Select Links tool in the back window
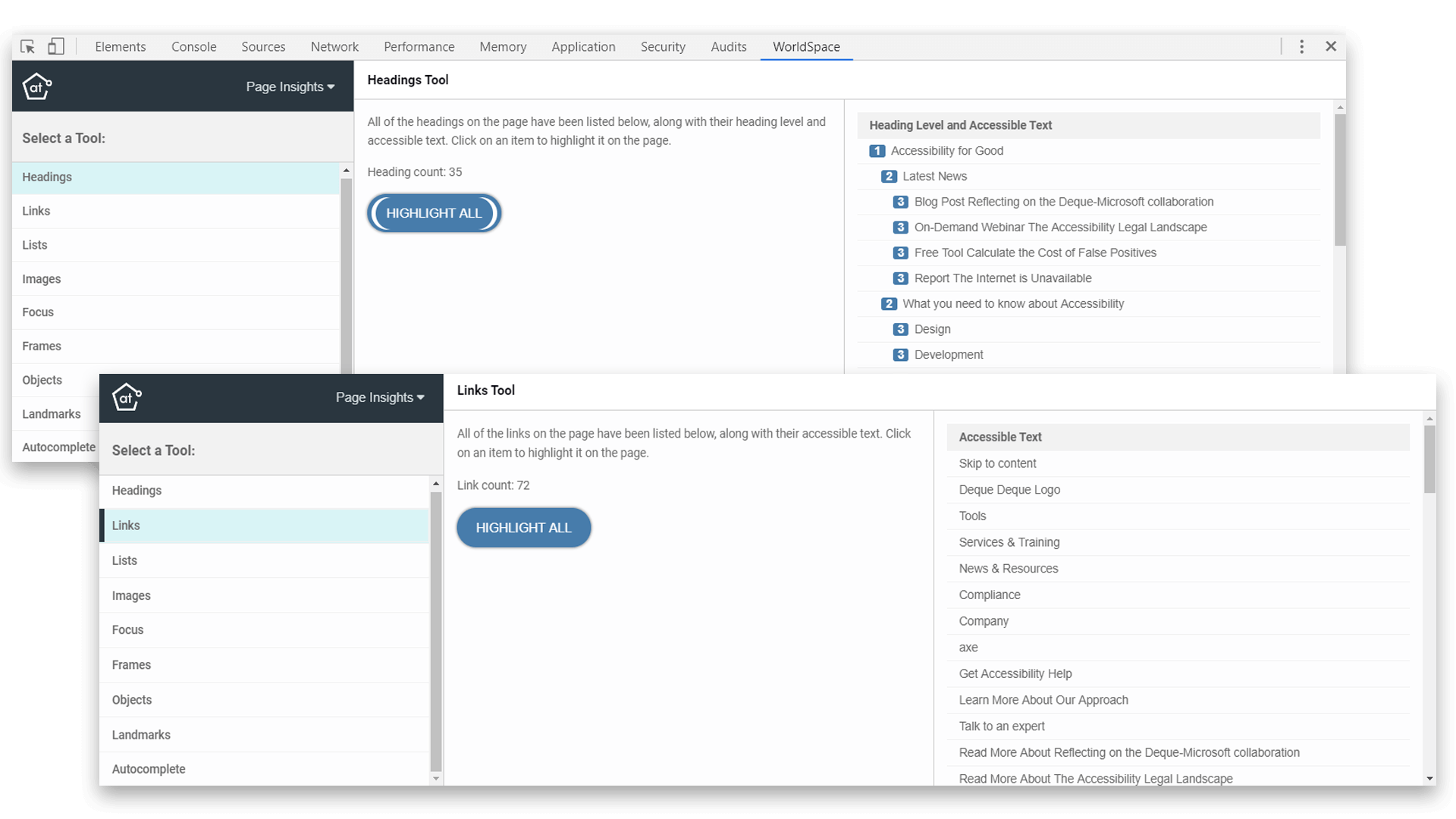 click(176, 211)
